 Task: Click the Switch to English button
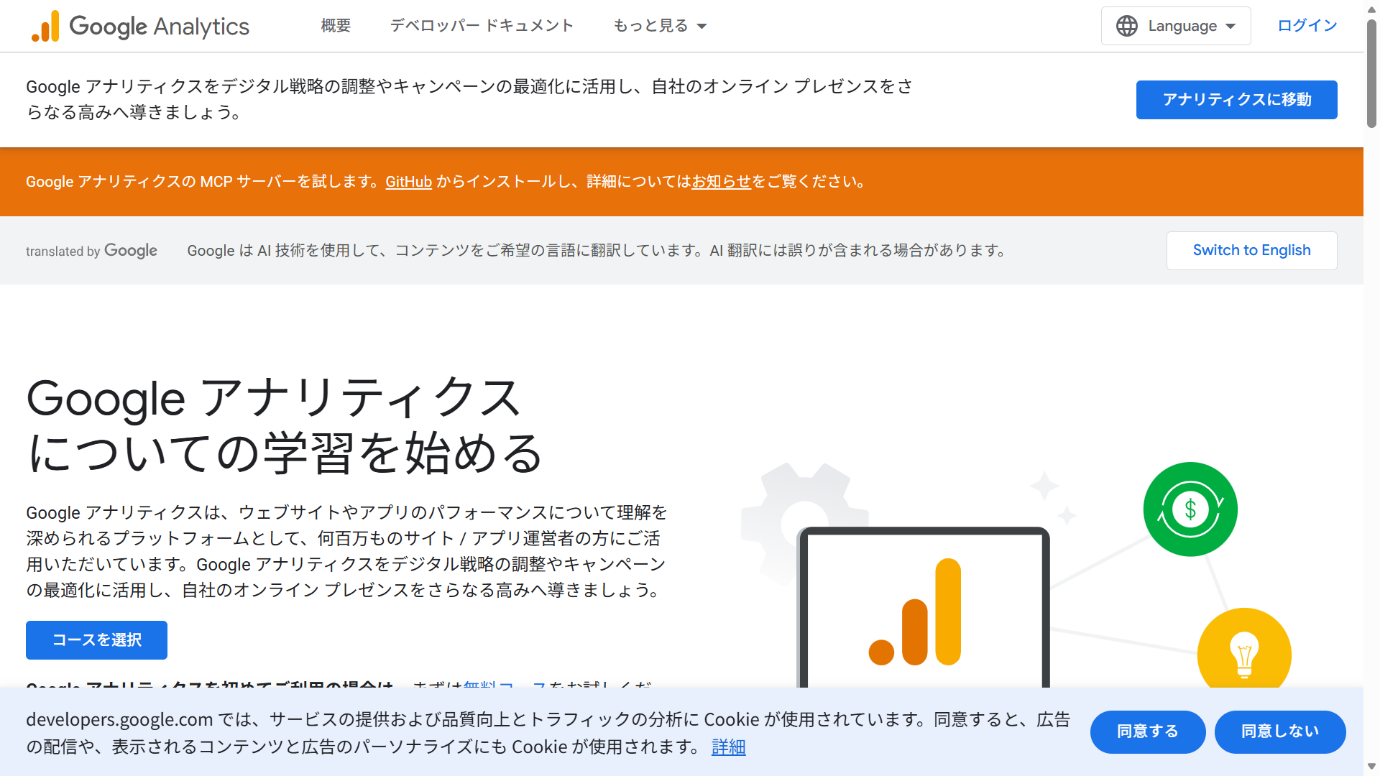1251,250
